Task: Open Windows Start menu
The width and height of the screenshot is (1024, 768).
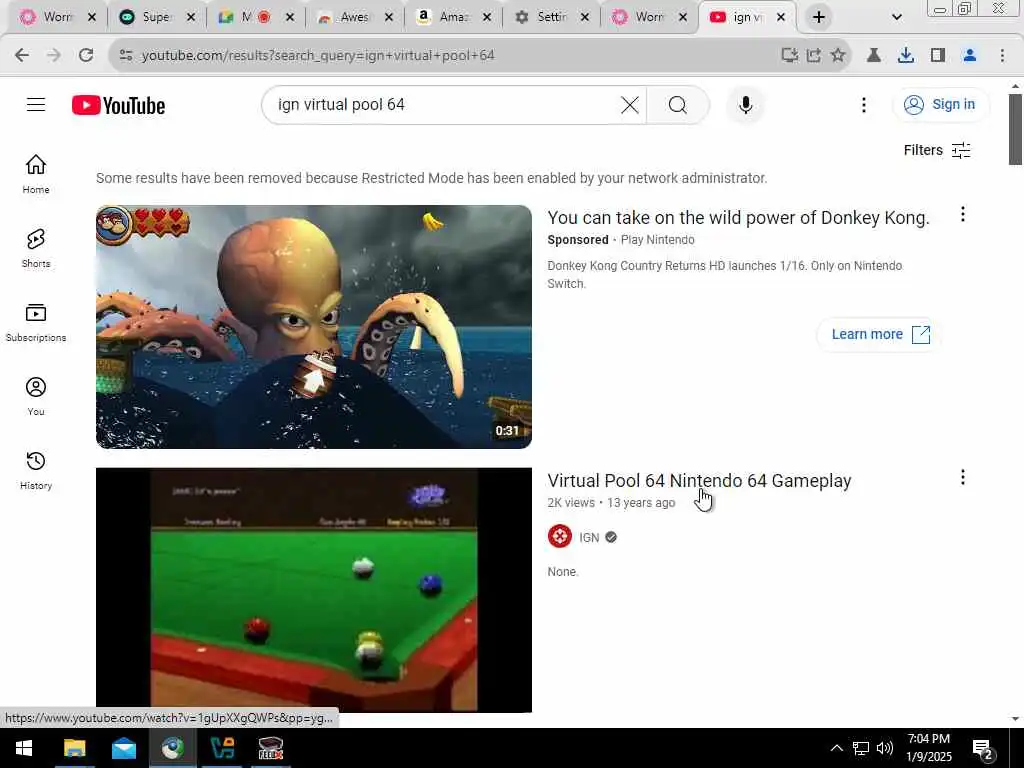Action: pyautogui.click(x=24, y=748)
